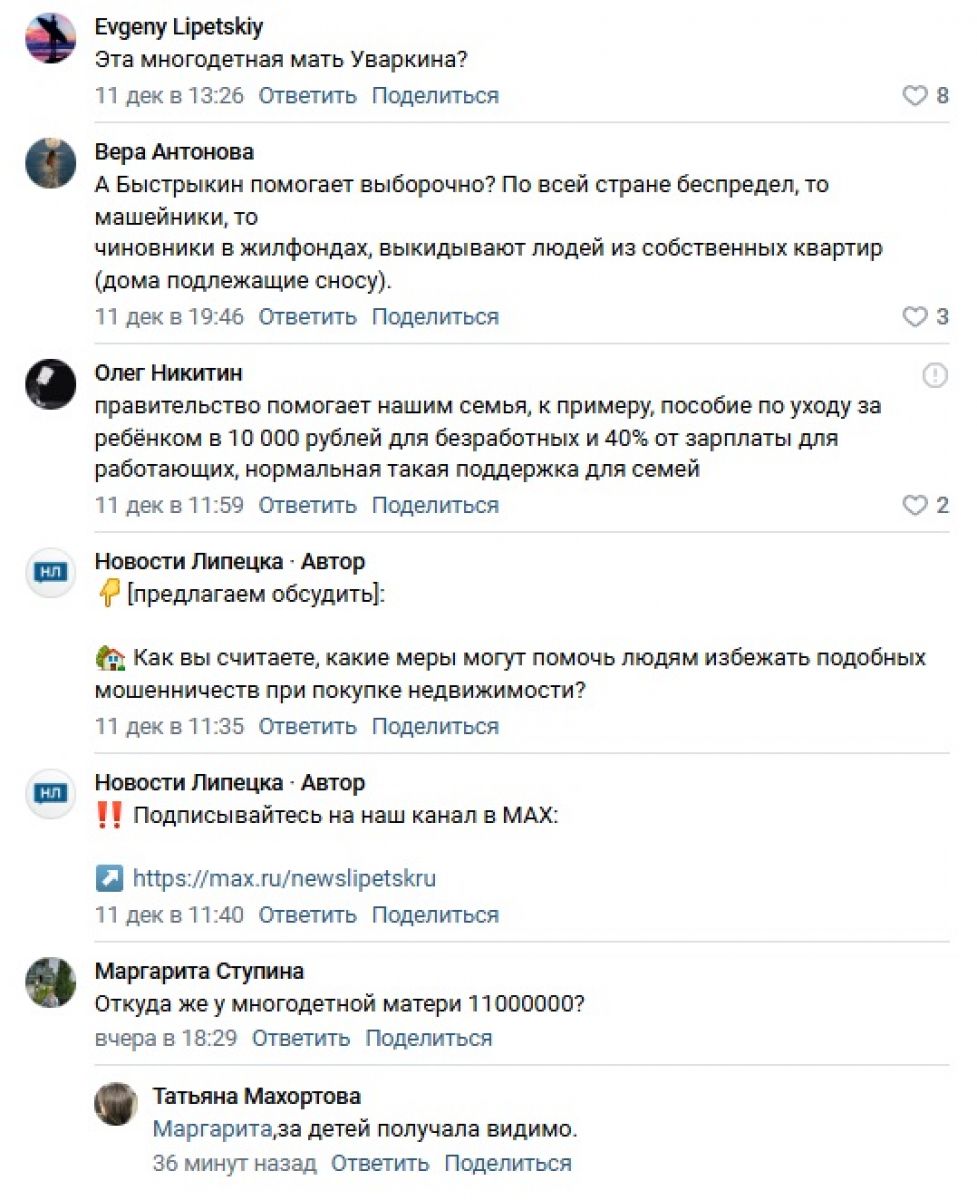Open Evgeny Lipetskiy's profile avatar
This screenshot has height=1200, width=977.
click(x=51, y=39)
